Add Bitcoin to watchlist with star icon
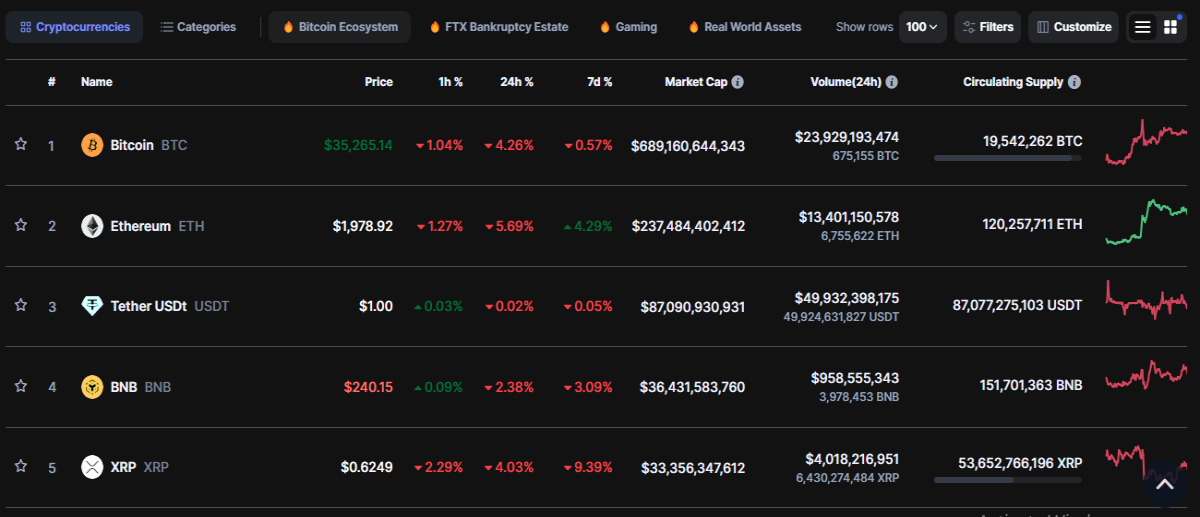Viewport: 1200px width, 517px height. 20,145
